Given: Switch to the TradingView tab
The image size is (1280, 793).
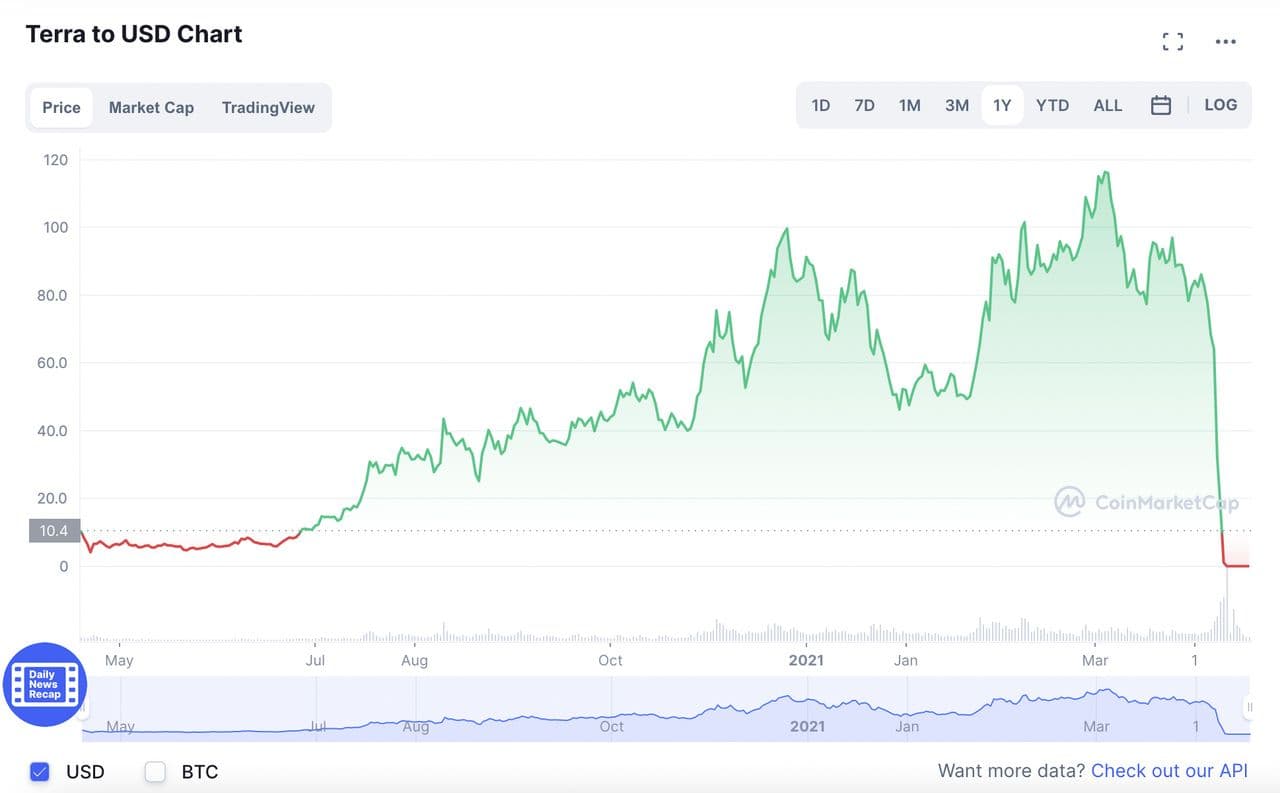Looking at the screenshot, I should pos(268,108).
